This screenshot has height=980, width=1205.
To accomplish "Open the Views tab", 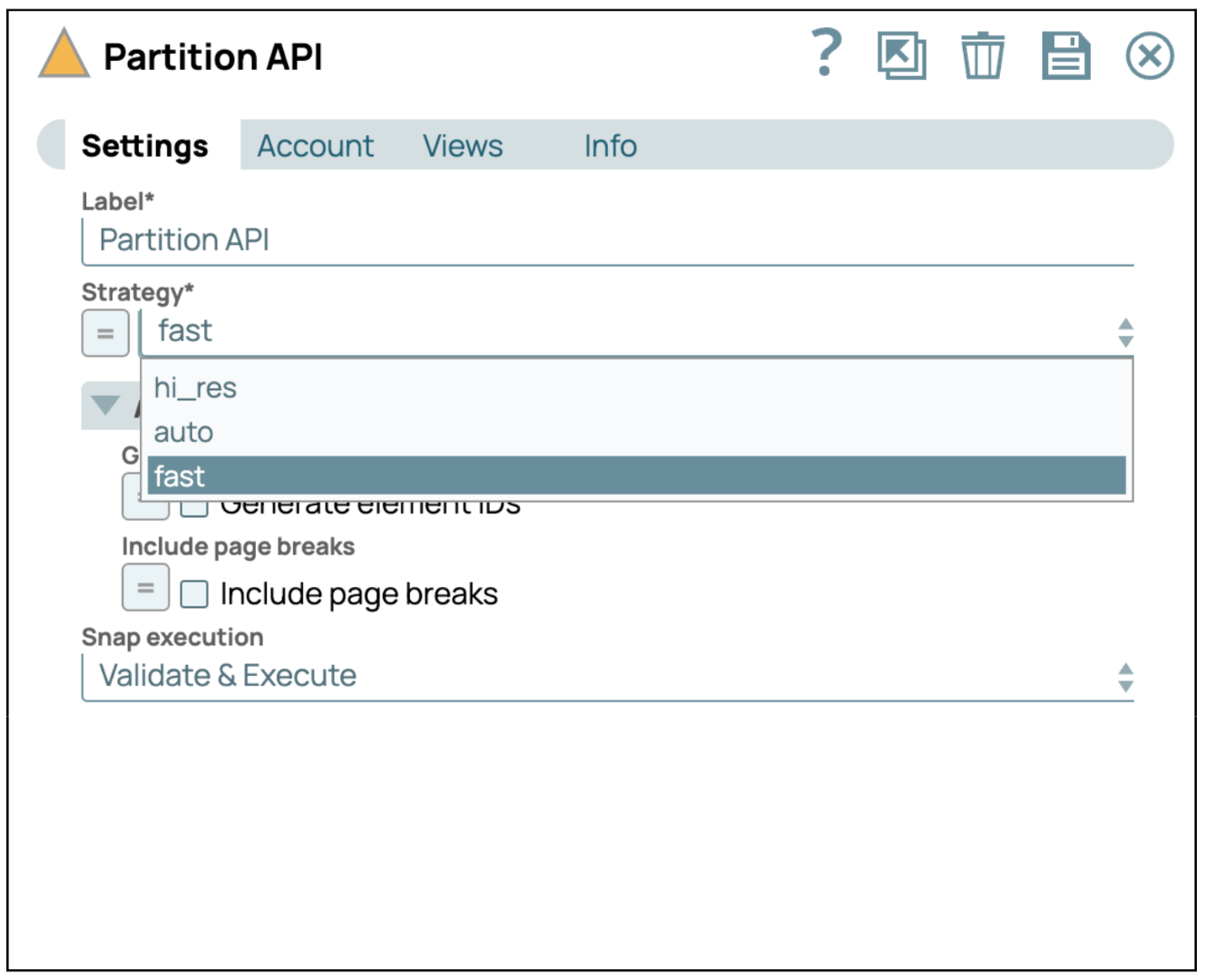I will [463, 146].
